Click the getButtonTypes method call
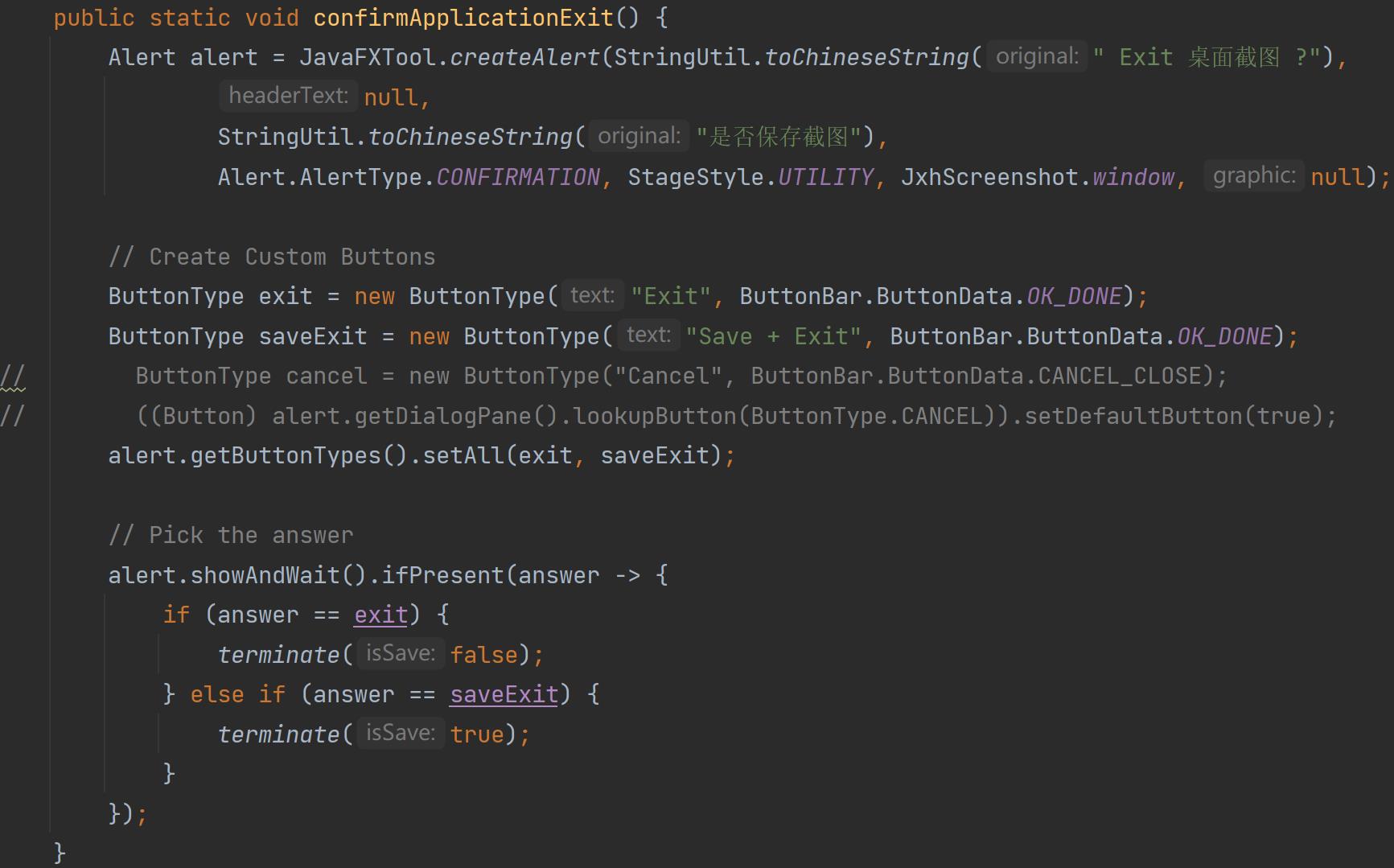1394x868 pixels. pyautogui.click(x=286, y=455)
